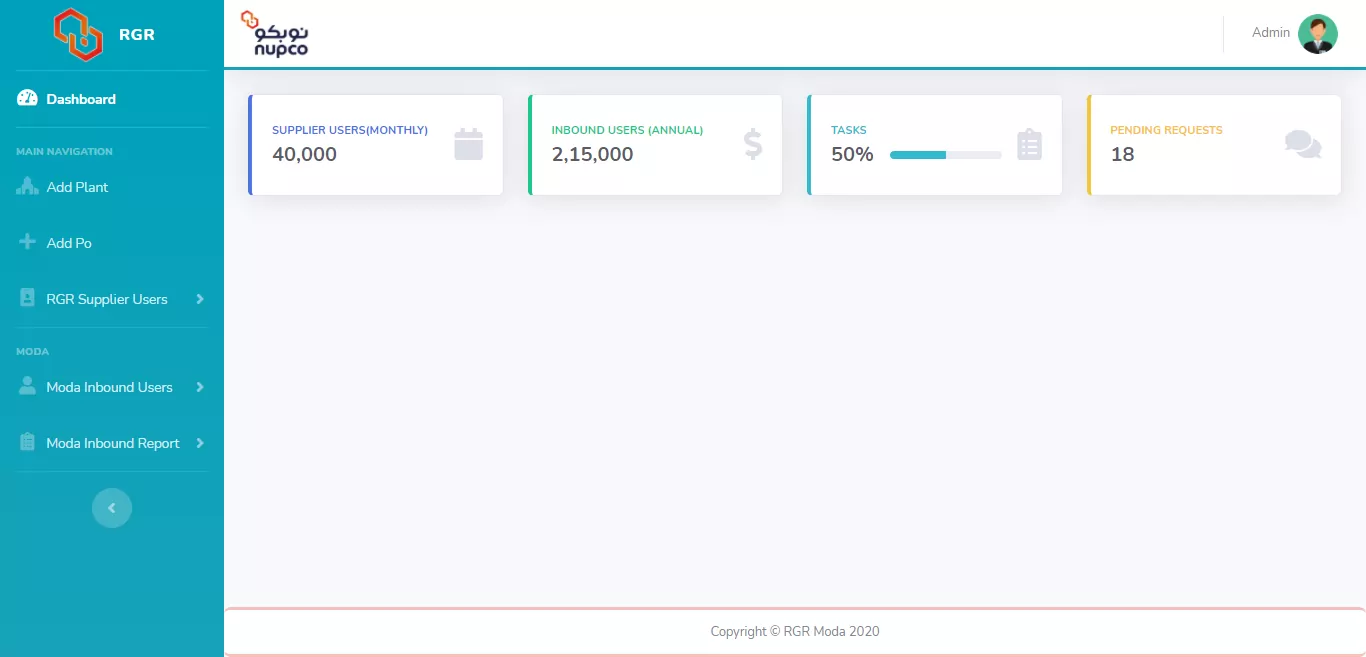
Task: Select Add Plant in the sidebar
Action: pyautogui.click(x=77, y=187)
